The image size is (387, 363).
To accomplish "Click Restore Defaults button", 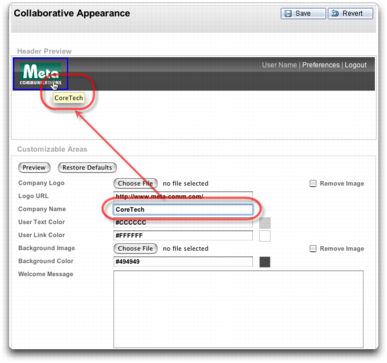I will click(87, 168).
